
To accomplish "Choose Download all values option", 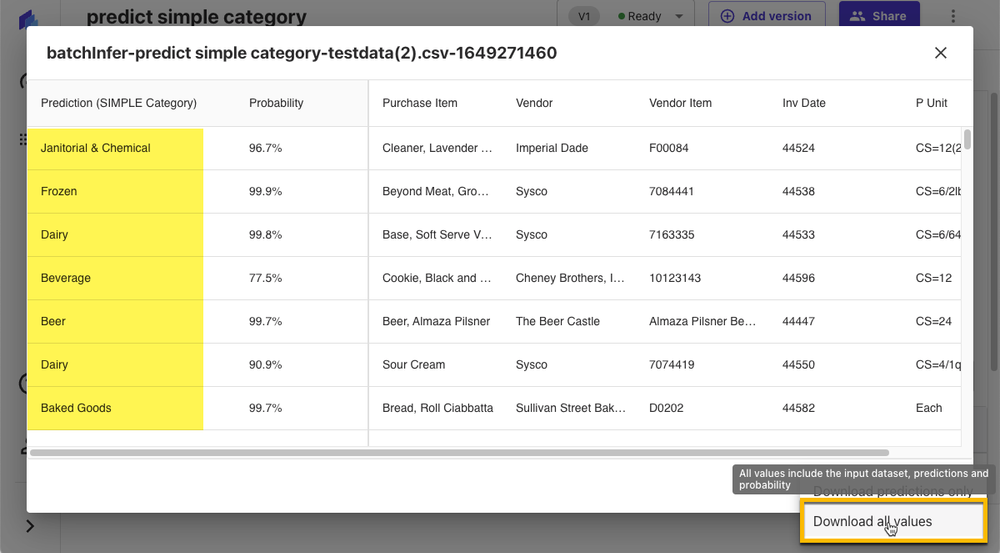I will [893, 521].
